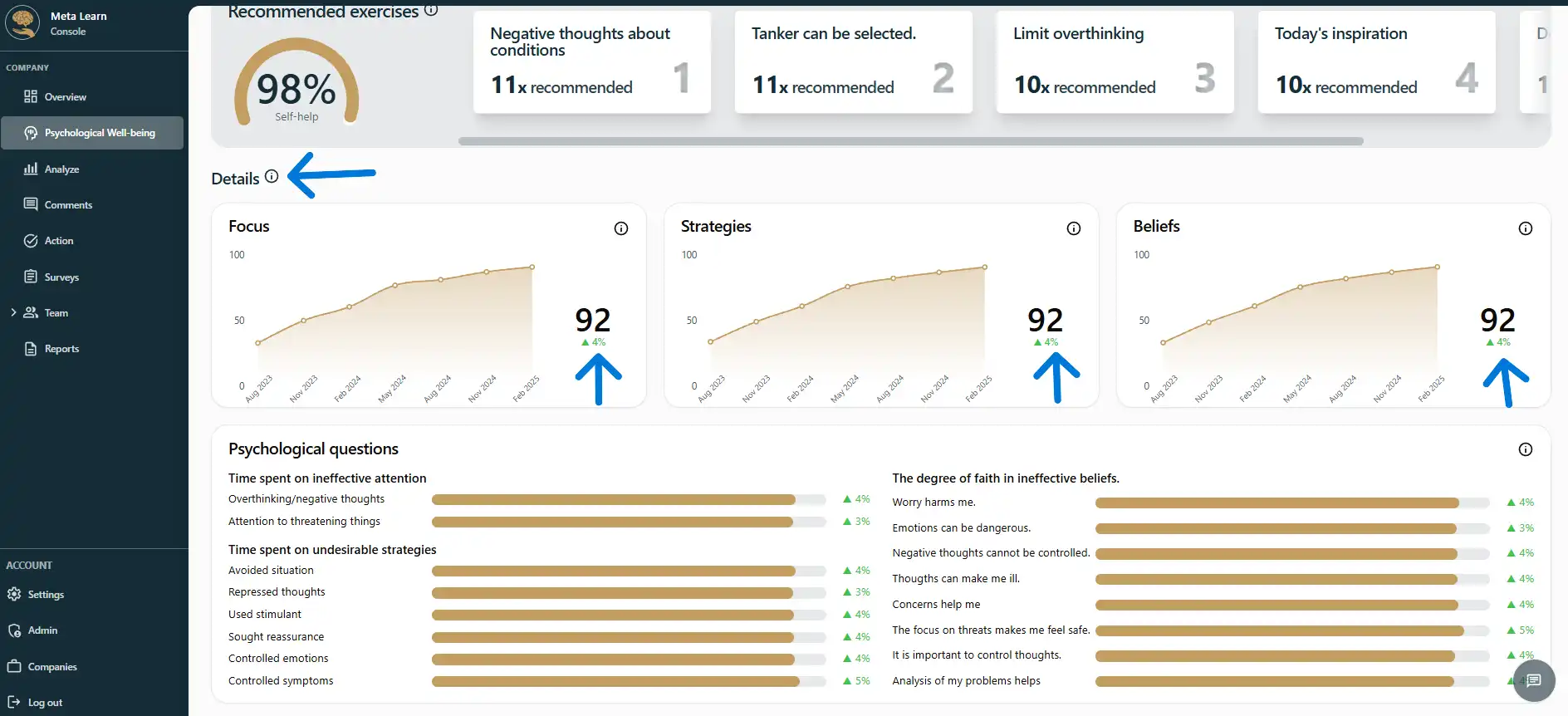This screenshot has width=1568, height=716.
Task: Go to Analyze section
Action: pos(61,169)
